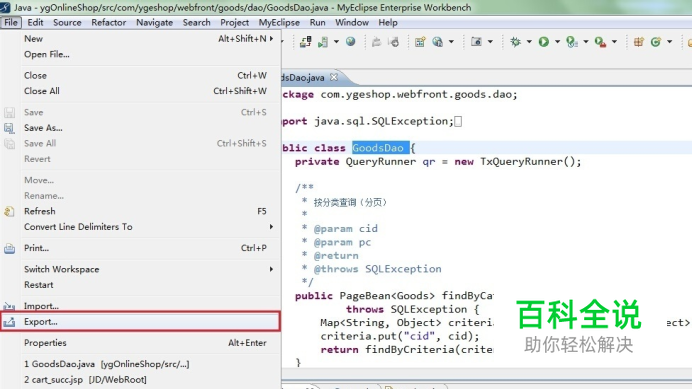Click the Save All menu entry

[x=140, y=144]
